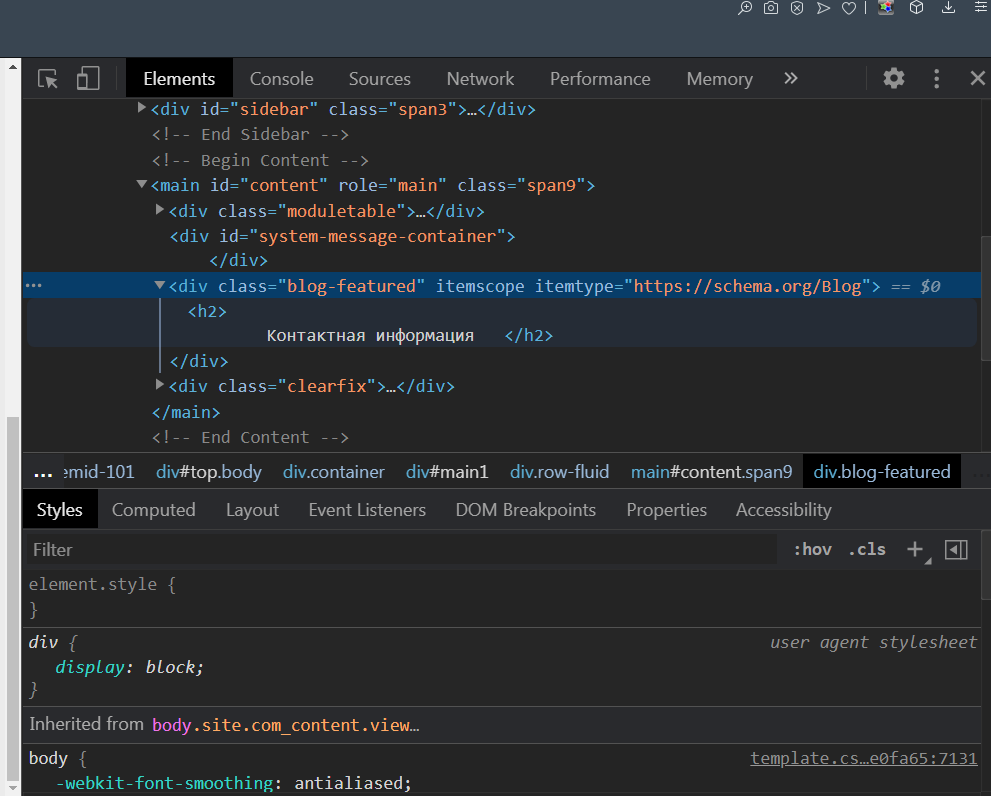
Task: Toggle the :hov element state panel
Action: tap(813, 549)
